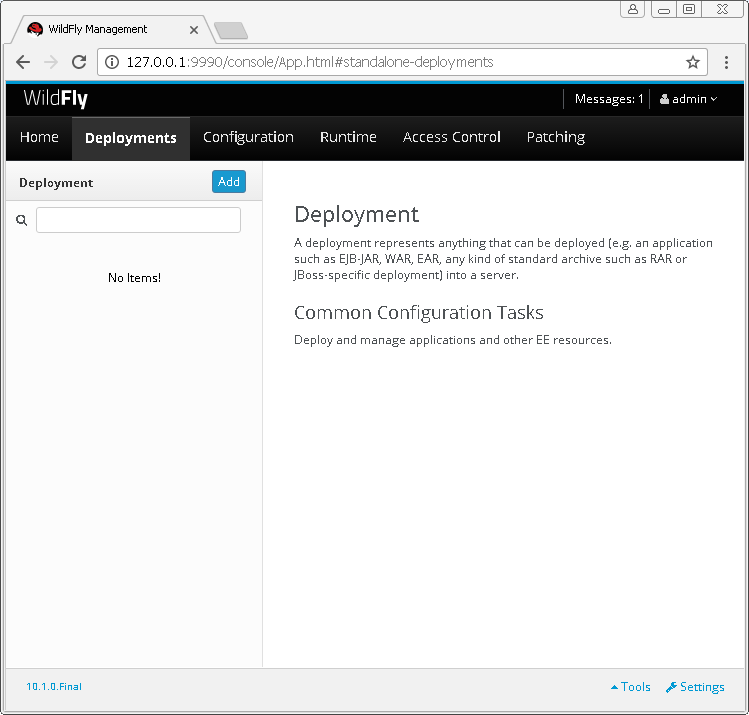
Task: Click the Chrome user profile icon
Action: [632, 9]
